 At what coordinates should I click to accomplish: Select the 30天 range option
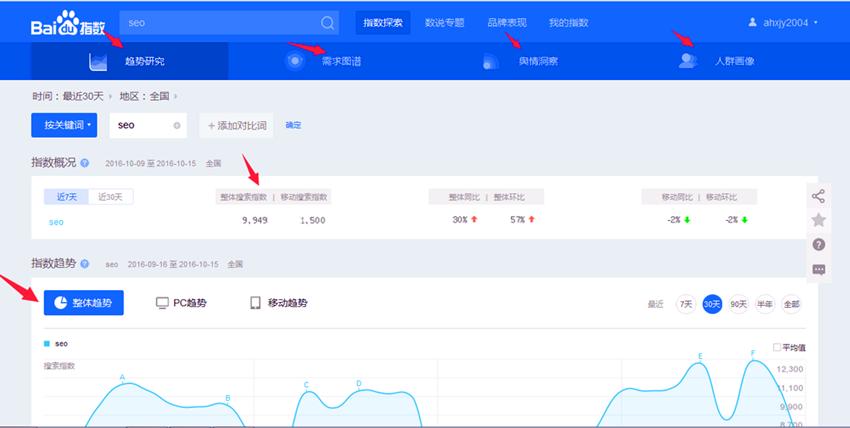712,304
